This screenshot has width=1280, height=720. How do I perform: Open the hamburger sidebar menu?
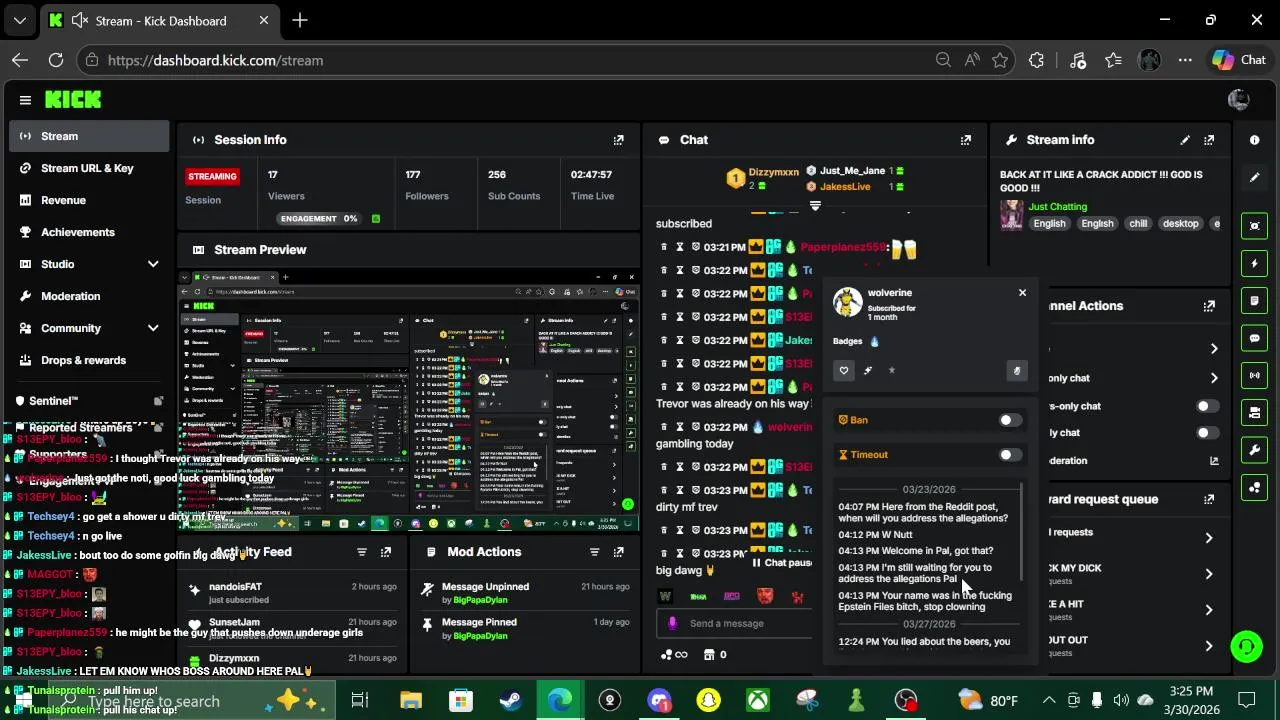coord(25,100)
